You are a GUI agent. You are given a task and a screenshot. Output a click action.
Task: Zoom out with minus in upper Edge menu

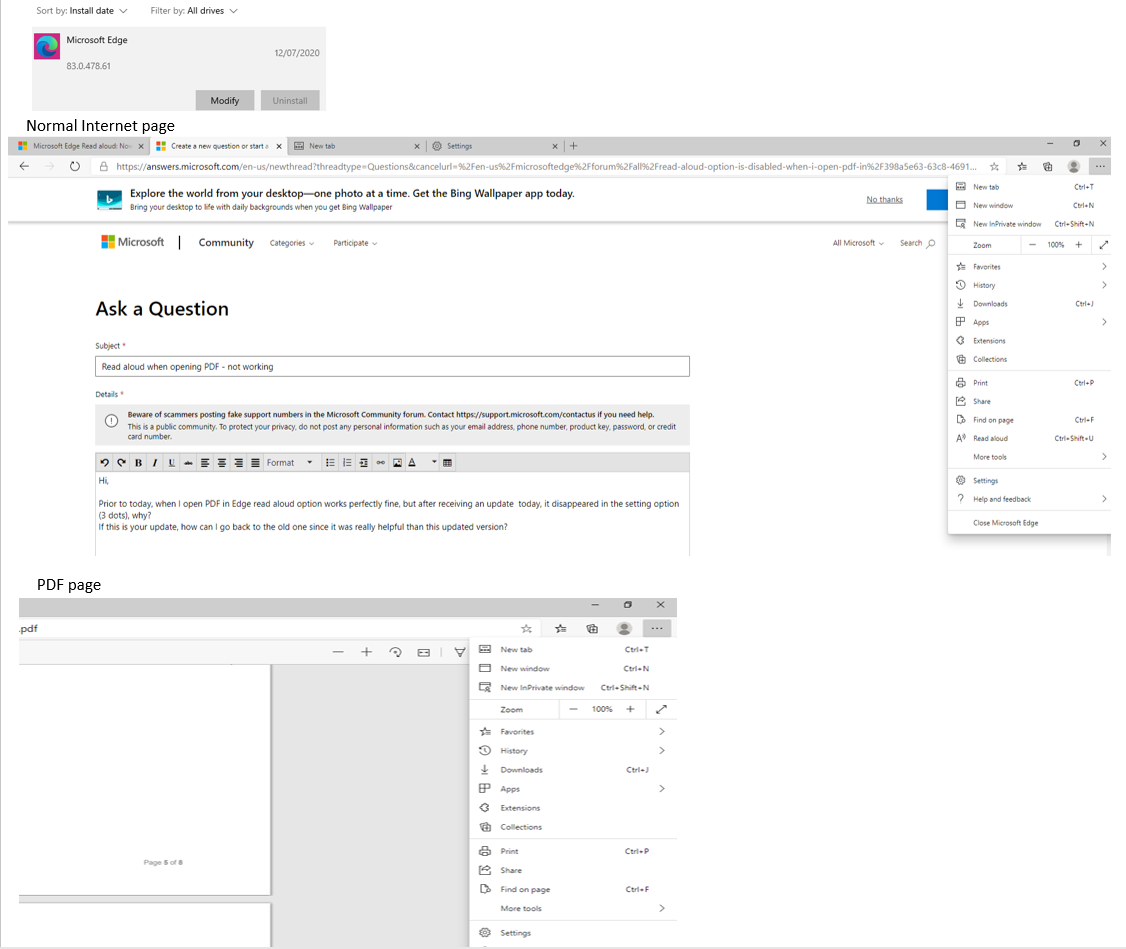click(x=1032, y=245)
